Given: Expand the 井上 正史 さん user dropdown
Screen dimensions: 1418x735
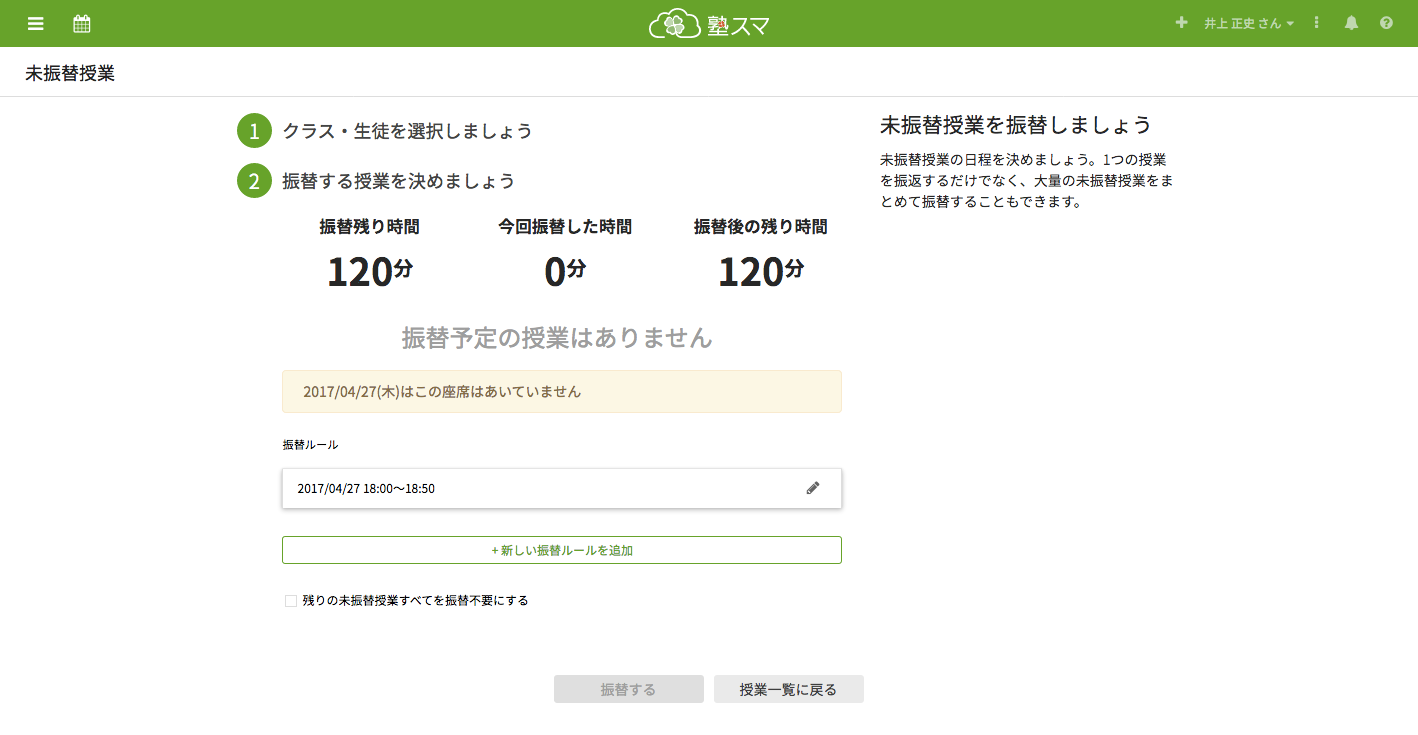Looking at the screenshot, I should point(1248,23).
